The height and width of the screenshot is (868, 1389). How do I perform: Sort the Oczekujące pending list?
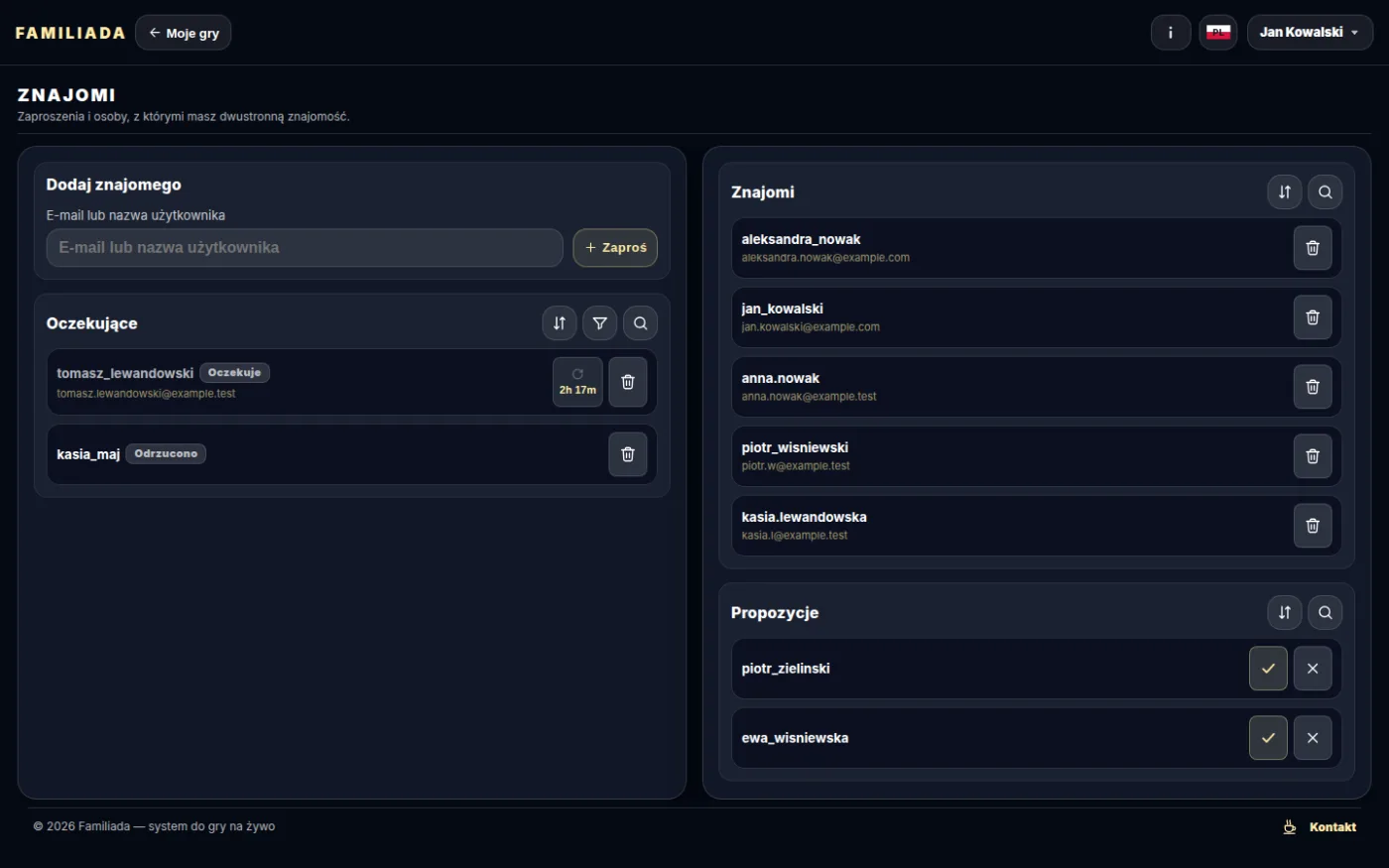(560, 323)
